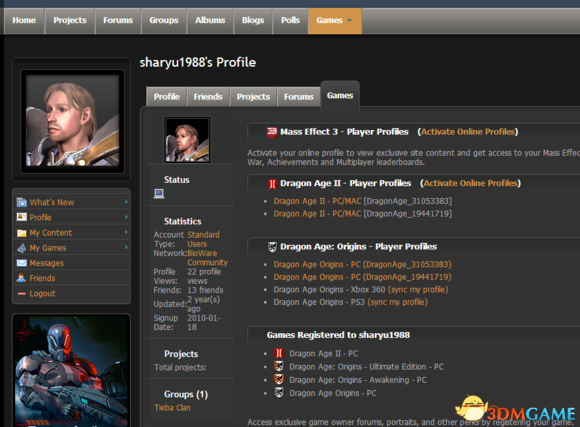Click the Awakening game icon

279,379
